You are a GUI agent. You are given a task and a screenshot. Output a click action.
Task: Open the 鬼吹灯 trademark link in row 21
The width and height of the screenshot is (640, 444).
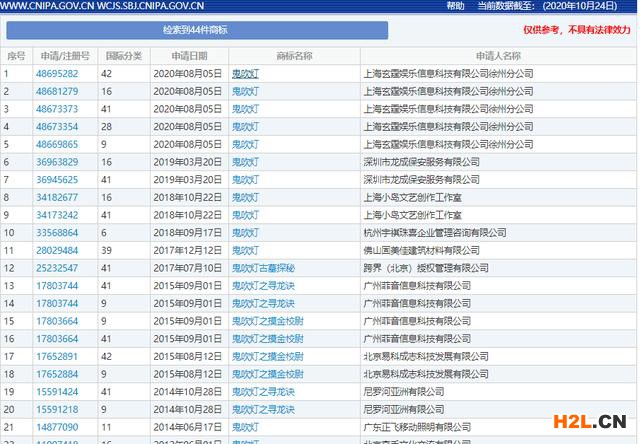[245, 427]
